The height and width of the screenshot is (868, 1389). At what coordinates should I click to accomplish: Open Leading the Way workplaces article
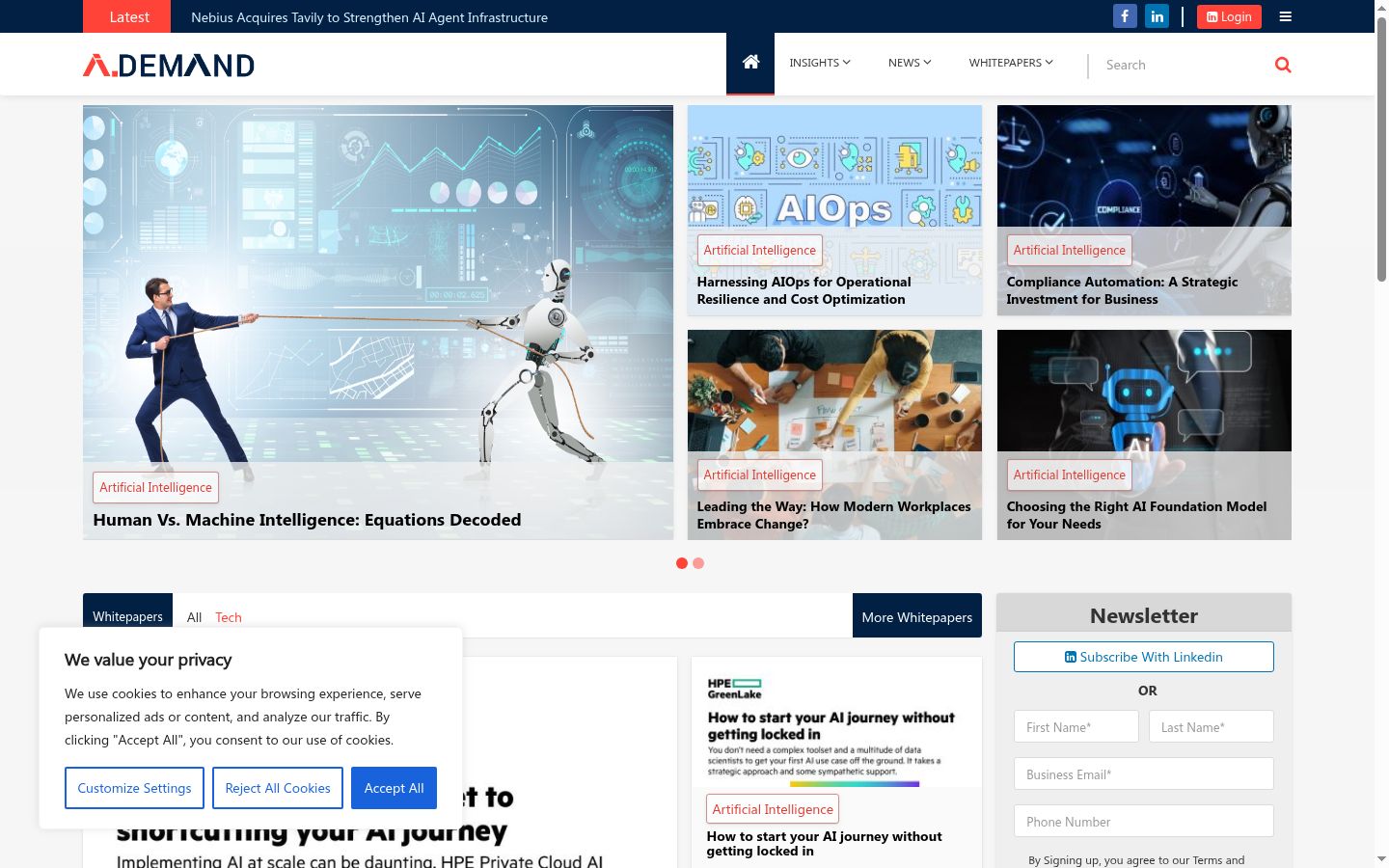[833, 515]
